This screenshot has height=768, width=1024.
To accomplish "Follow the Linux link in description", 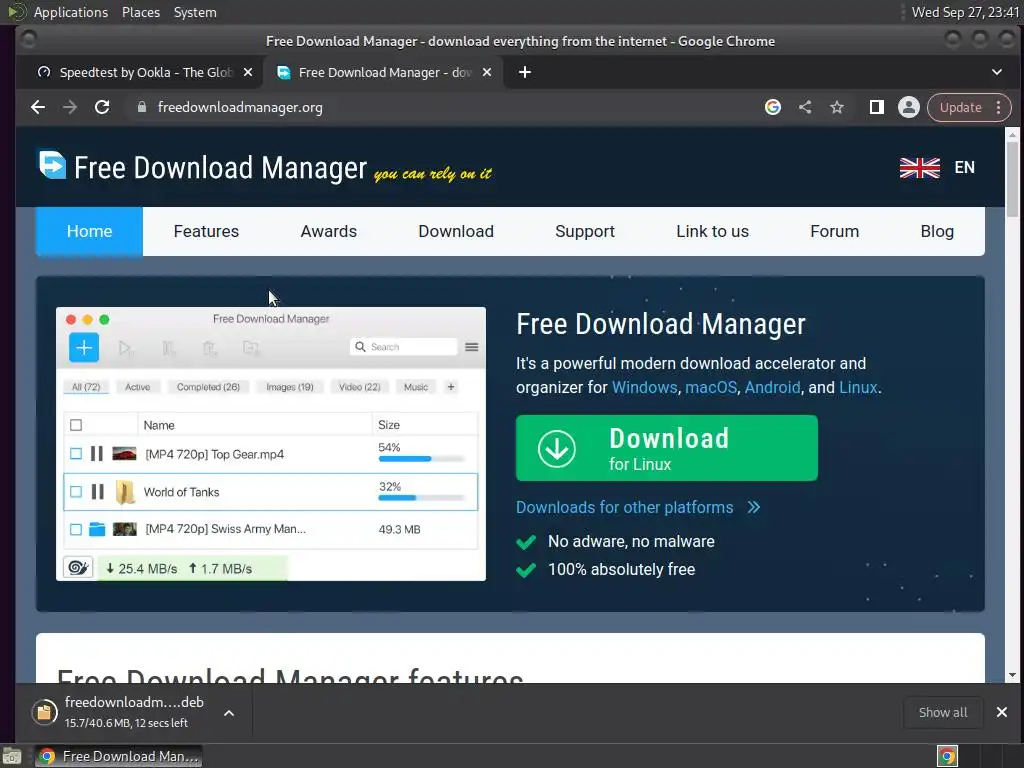I will pyautogui.click(x=857, y=387).
